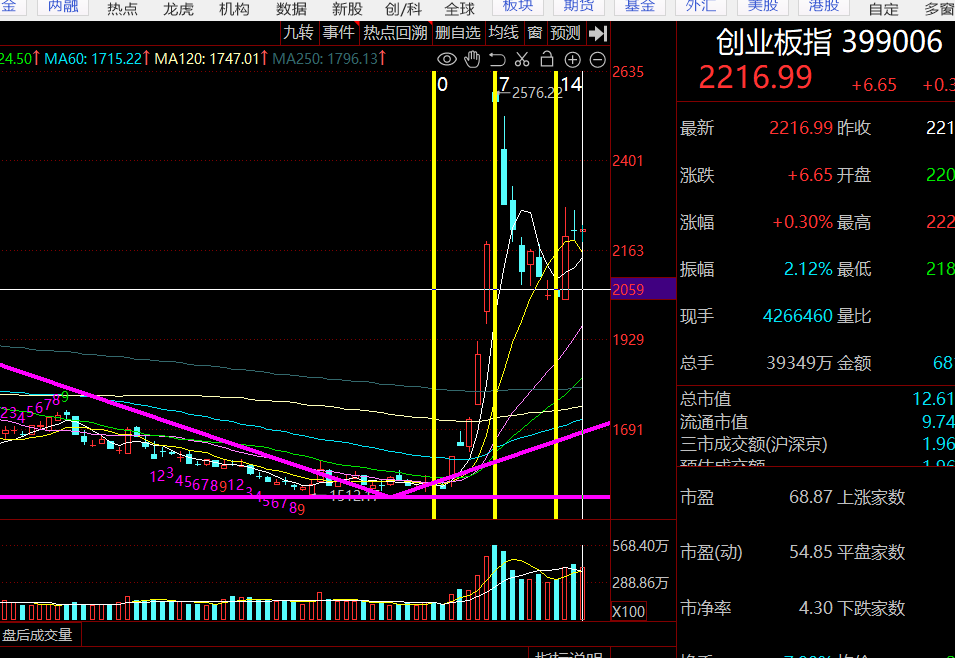Image resolution: width=955 pixels, height=658 pixels.
Task: Click the 2635 price axis label
Action: pos(628,72)
